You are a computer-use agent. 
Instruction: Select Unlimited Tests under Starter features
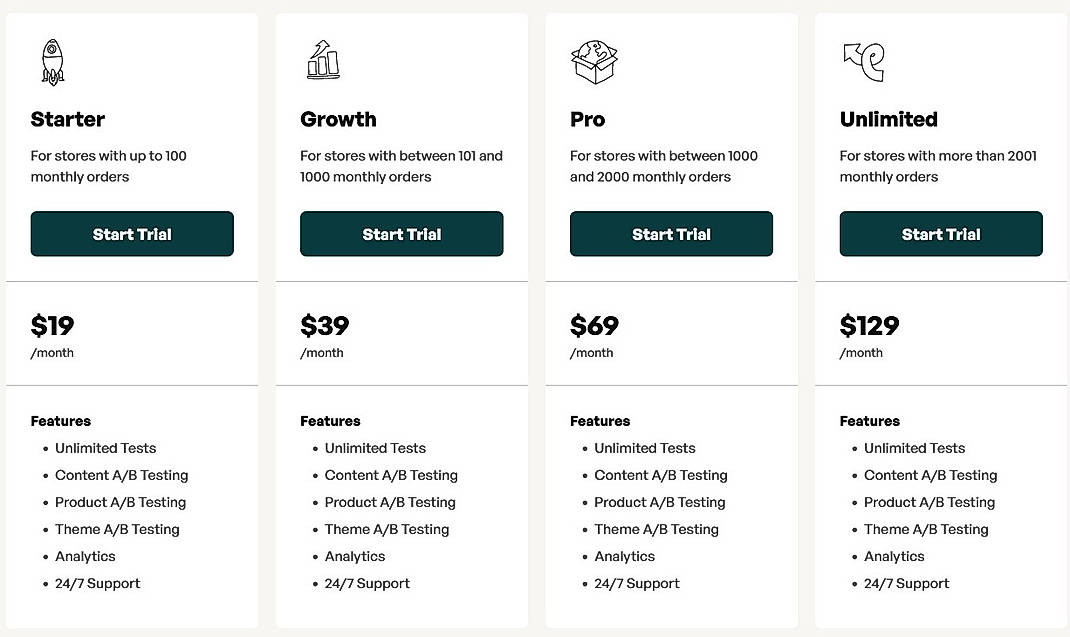(106, 448)
